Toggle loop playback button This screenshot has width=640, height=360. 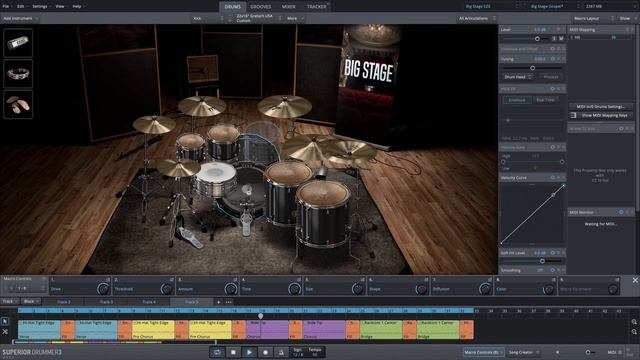pos(217,352)
